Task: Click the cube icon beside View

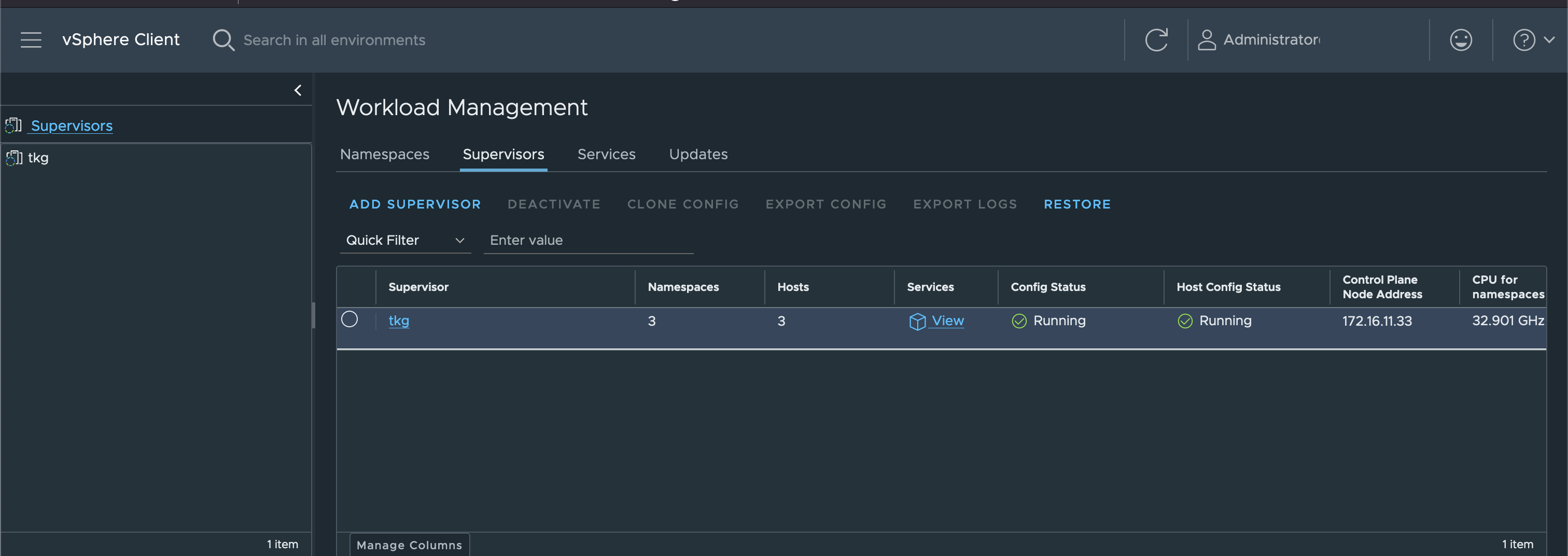Action: coord(917,321)
